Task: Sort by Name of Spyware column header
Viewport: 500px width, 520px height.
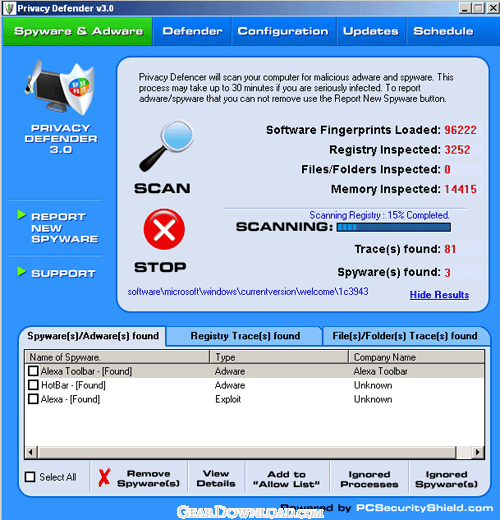Action: click(117, 357)
